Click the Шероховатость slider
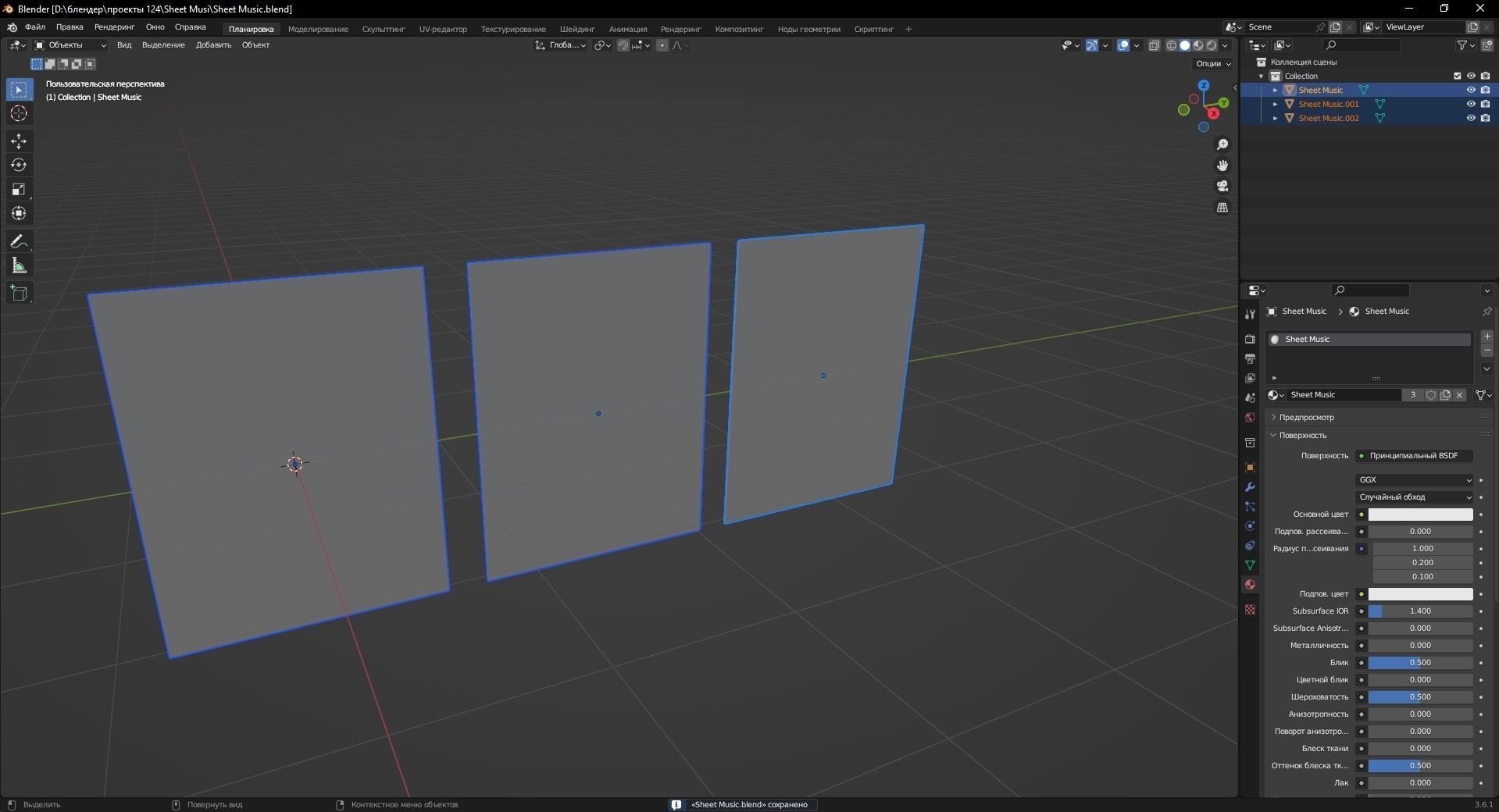1499x812 pixels. (x=1420, y=697)
